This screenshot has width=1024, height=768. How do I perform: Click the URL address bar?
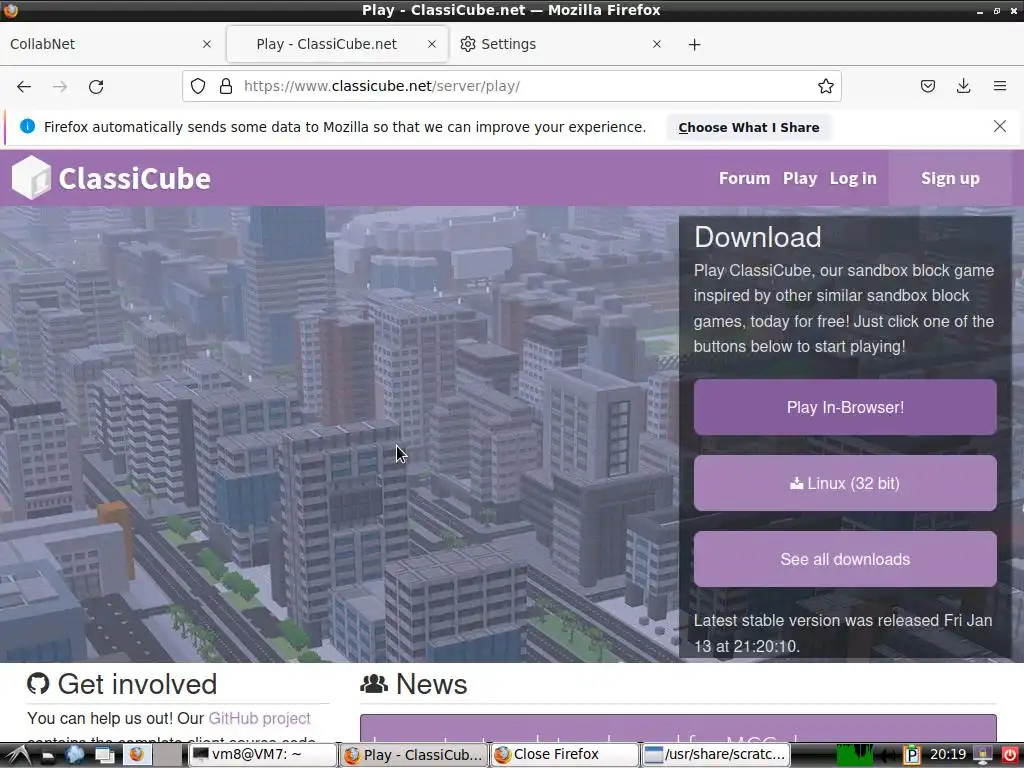click(512, 86)
